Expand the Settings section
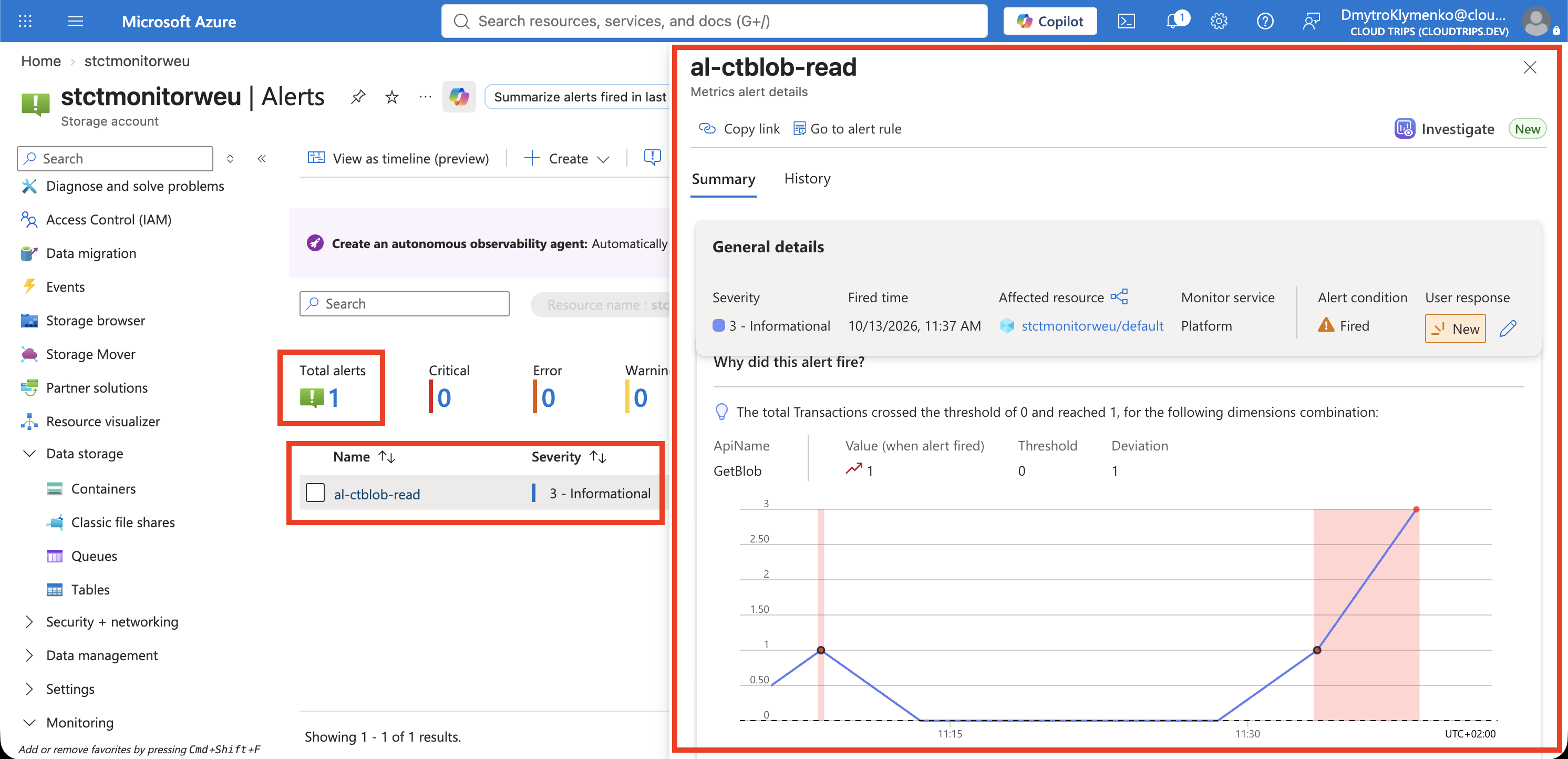Viewport: 1568px width, 759px height. coord(28,689)
